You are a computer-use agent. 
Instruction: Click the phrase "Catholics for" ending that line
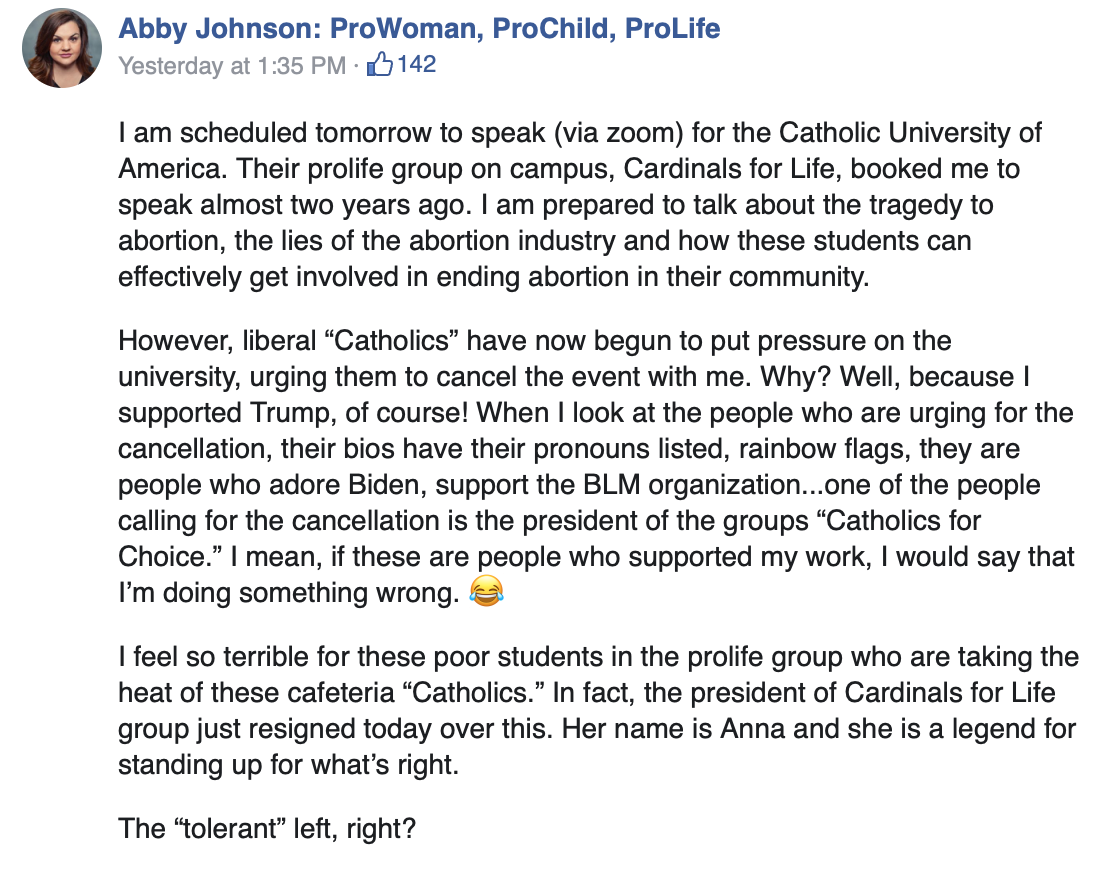tap(903, 520)
